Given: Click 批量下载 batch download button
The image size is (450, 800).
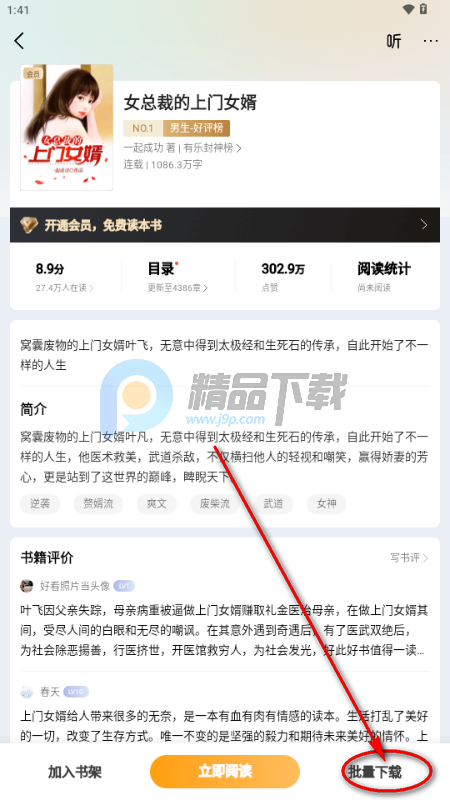Looking at the screenshot, I should tap(375, 771).
